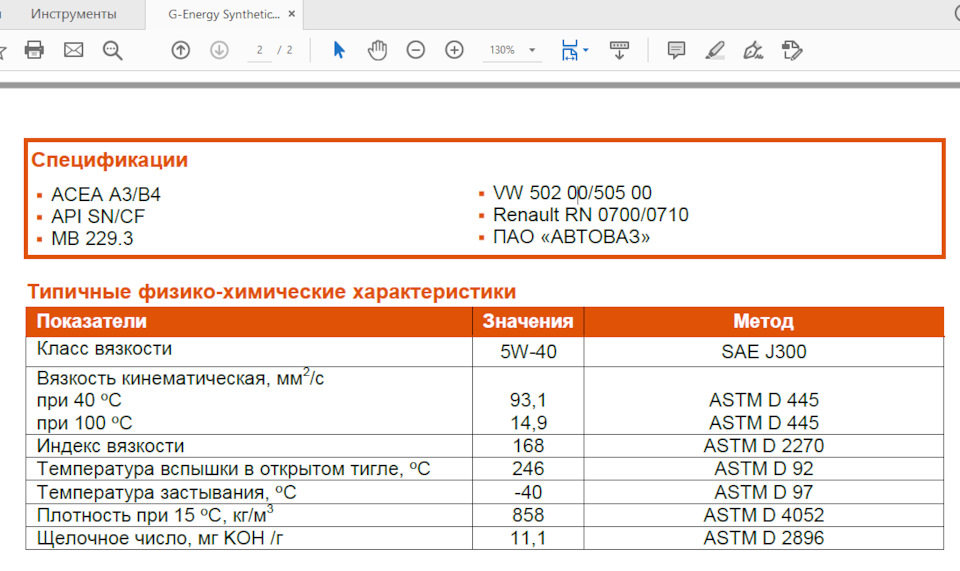The height and width of the screenshot is (571, 960).
Task: Zoom out with minus button
Action: (x=416, y=50)
